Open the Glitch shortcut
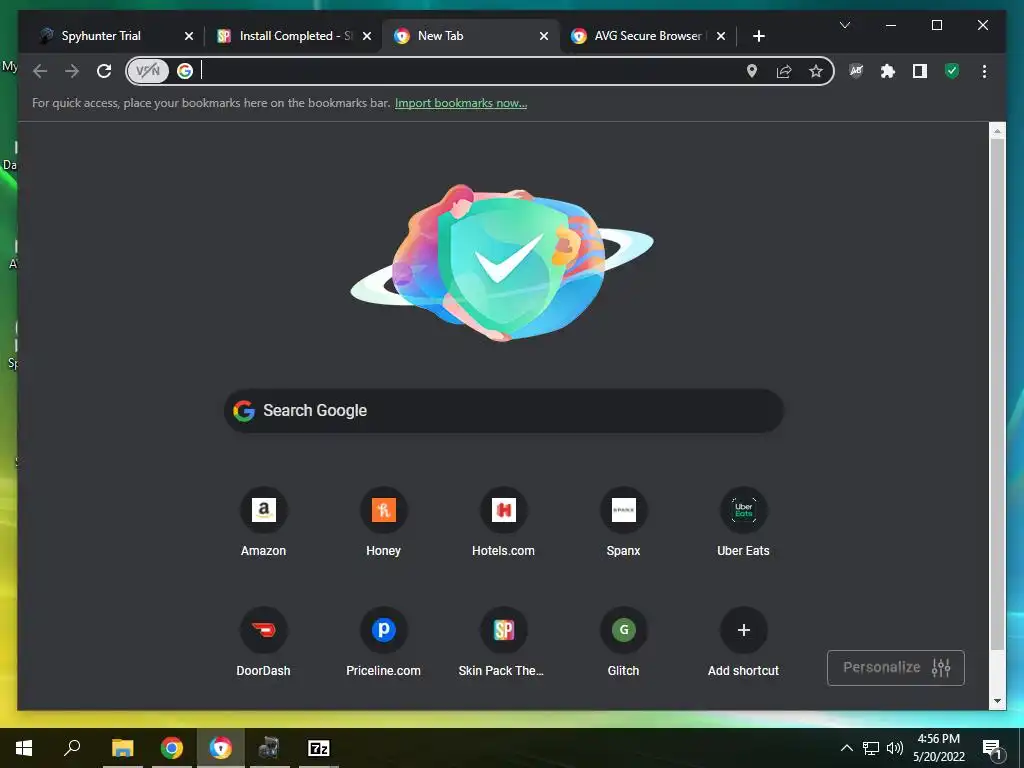The image size is (1024, 768). pyautogui.click(x=624, y=630)
